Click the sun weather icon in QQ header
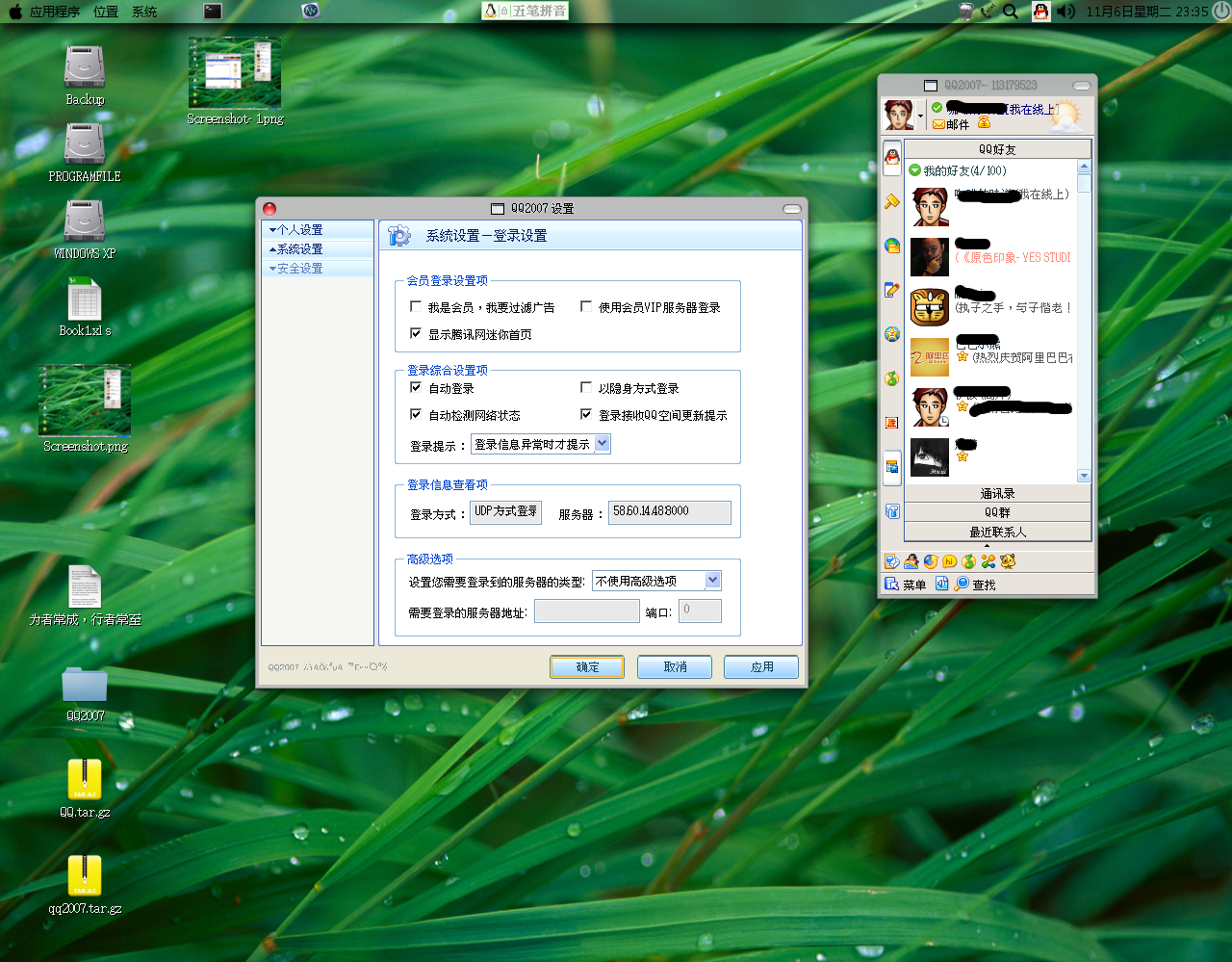The image size is (1232, 962). 1065,116
